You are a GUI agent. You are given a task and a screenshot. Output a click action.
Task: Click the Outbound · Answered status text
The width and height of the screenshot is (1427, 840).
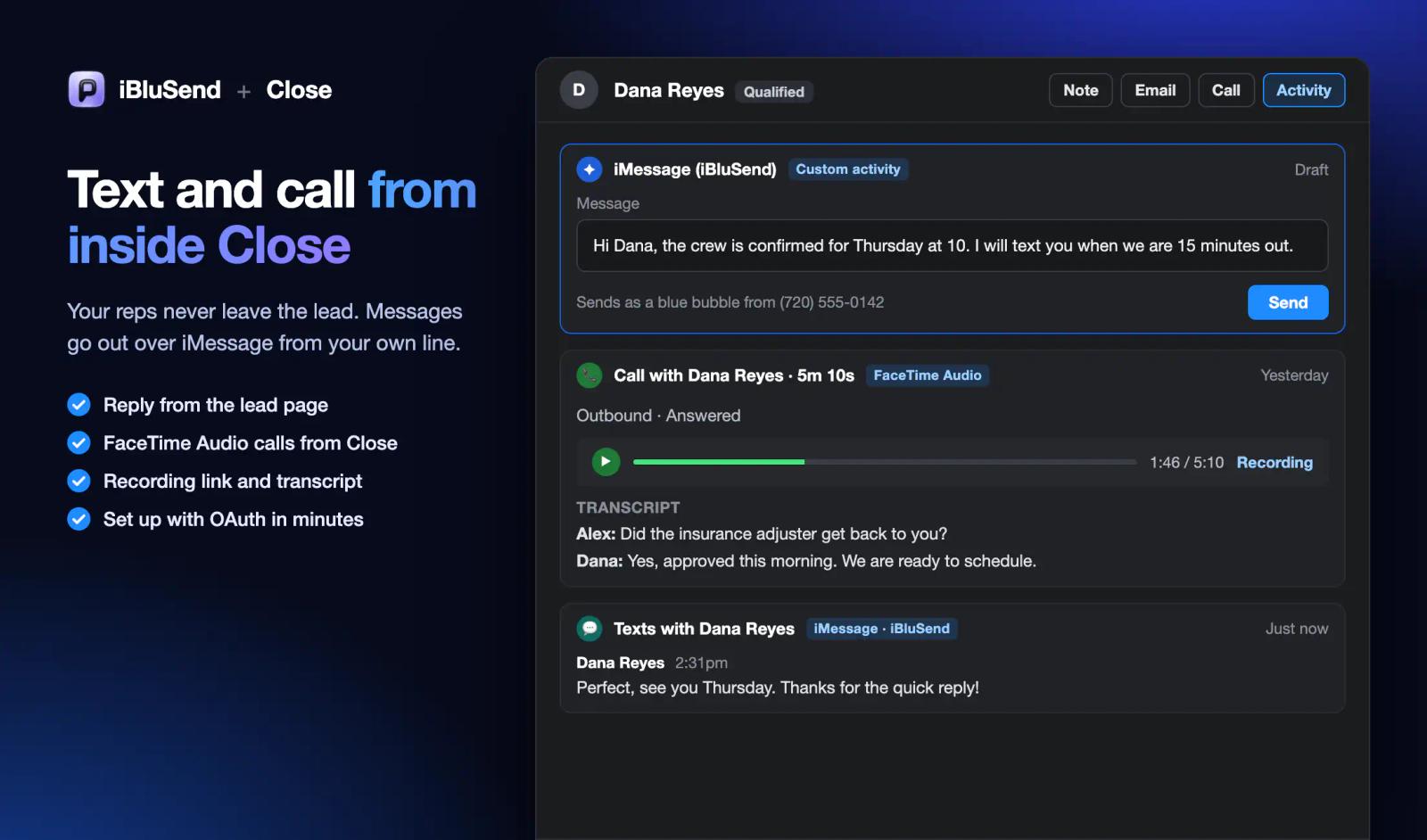pyautogui.click(x=658, y=416)
